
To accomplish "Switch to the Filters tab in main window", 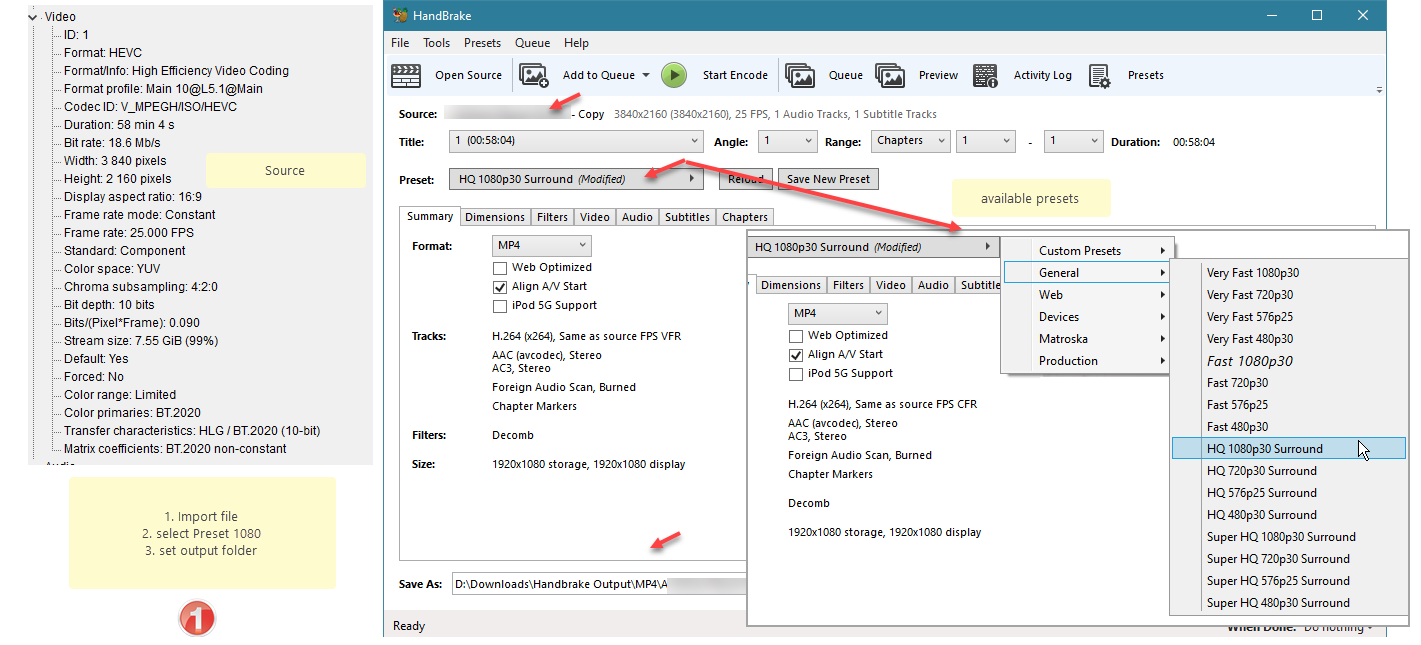I will pos(552,217).
